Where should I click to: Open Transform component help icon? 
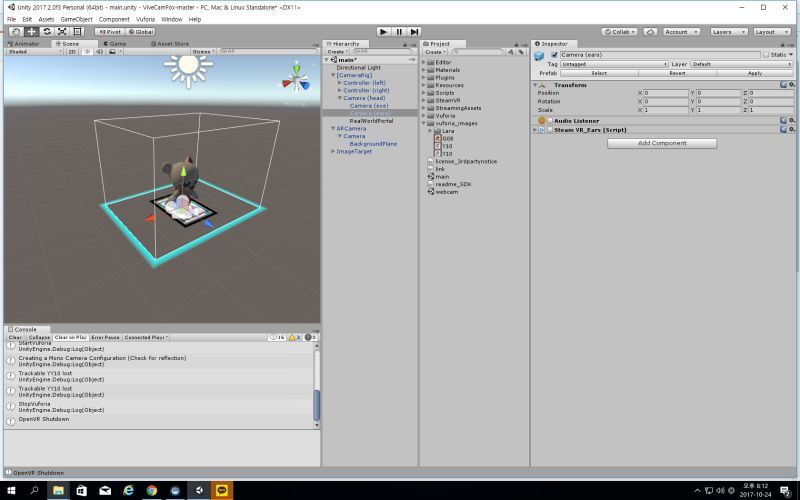click(783, 85)
